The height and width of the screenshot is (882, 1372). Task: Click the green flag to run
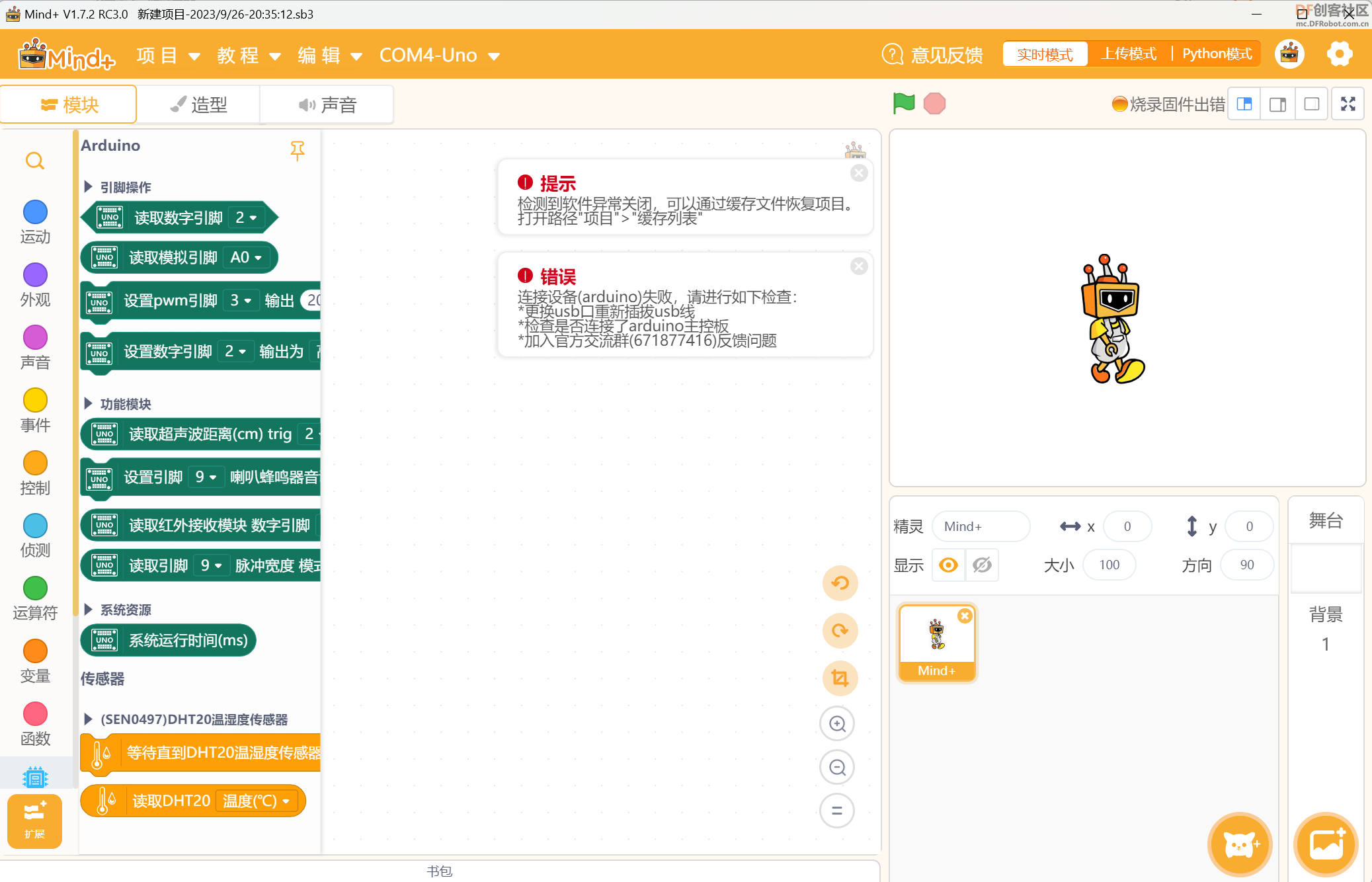point(904,104)
